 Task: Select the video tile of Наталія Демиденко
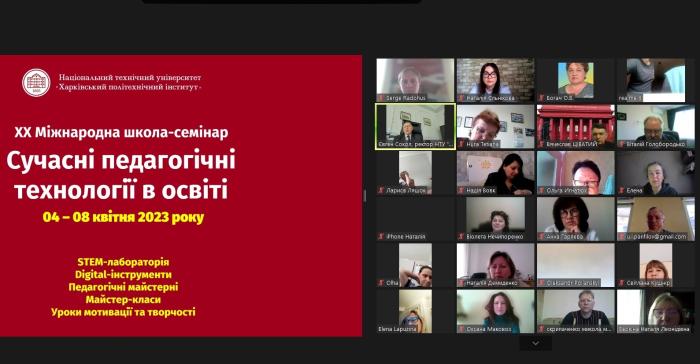(x=496, y=265)
